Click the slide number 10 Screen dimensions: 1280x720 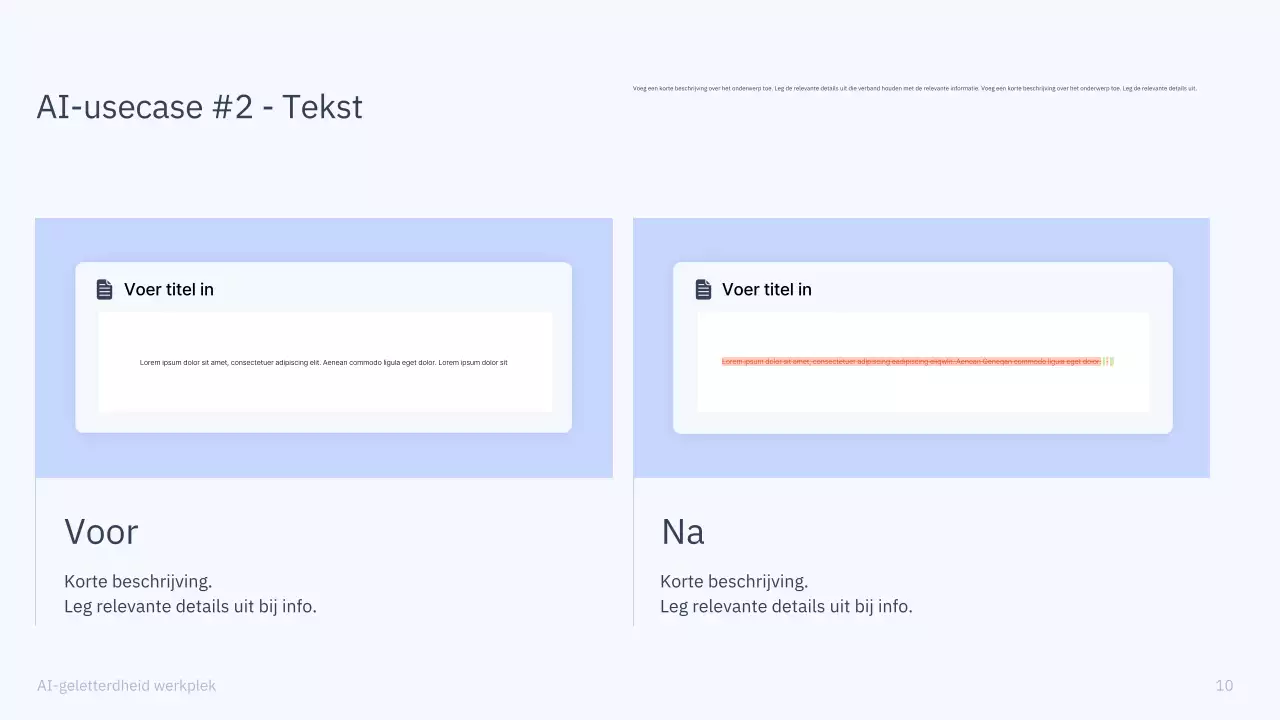pyautogui.click(x=1224, y=685)
